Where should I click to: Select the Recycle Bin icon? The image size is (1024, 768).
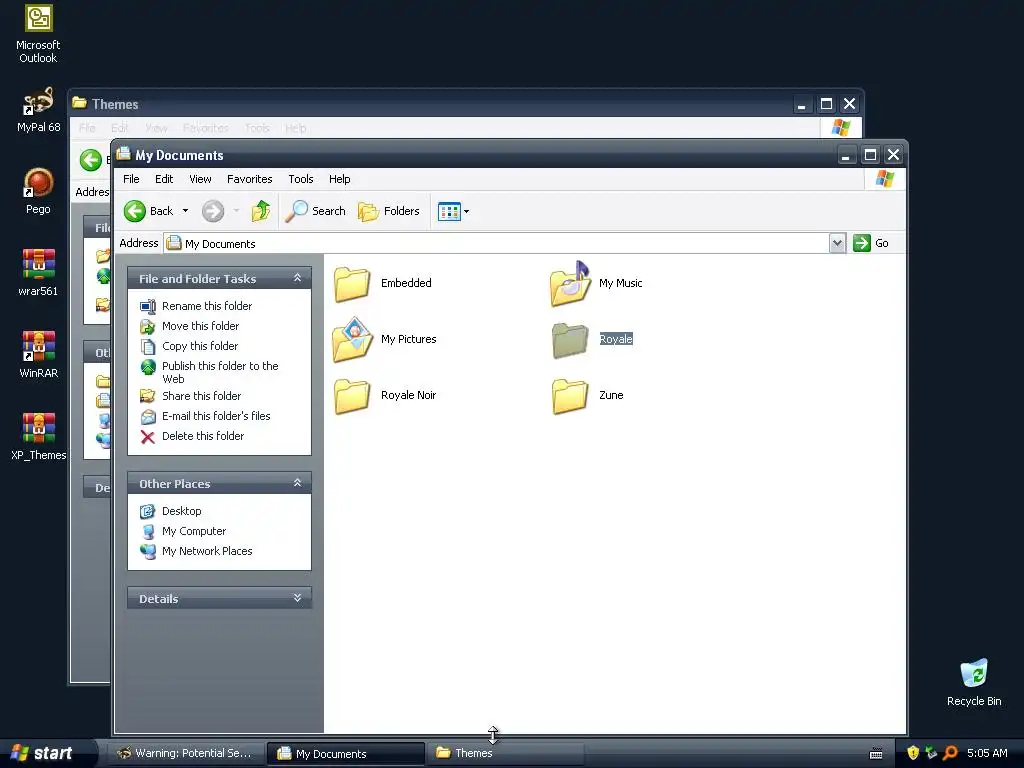tap(974, 682)
